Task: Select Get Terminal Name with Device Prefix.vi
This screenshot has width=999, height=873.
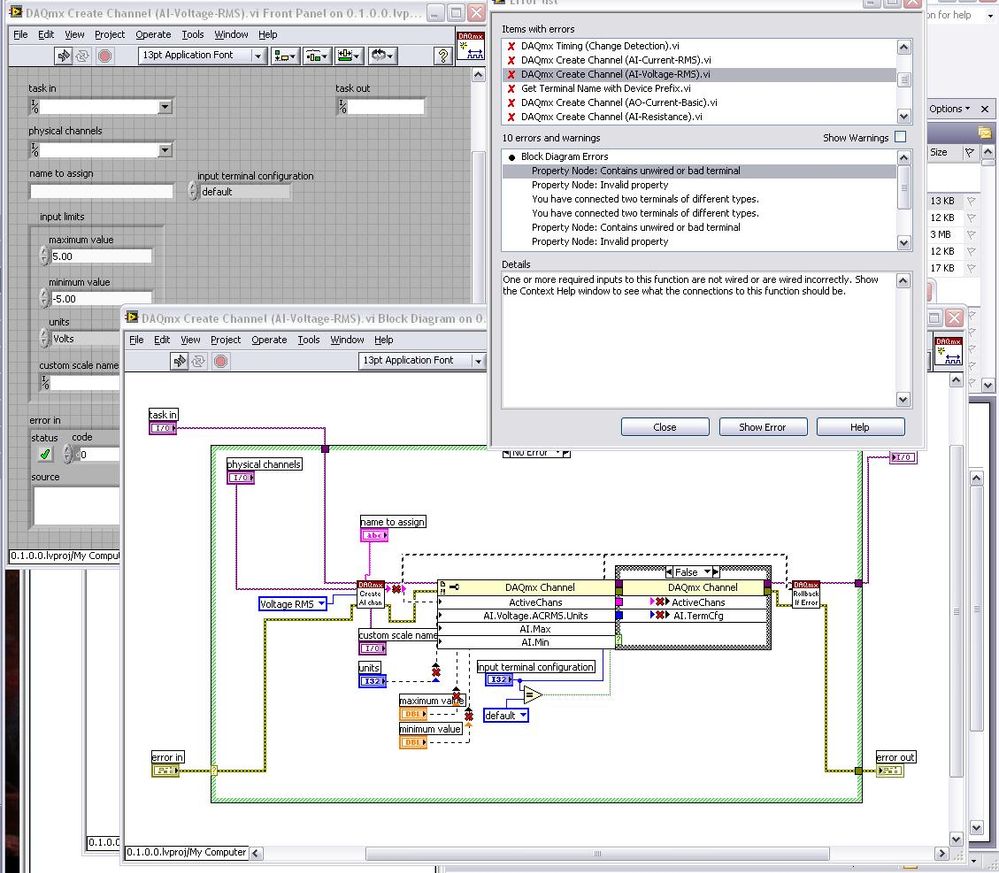Action: 700,89
